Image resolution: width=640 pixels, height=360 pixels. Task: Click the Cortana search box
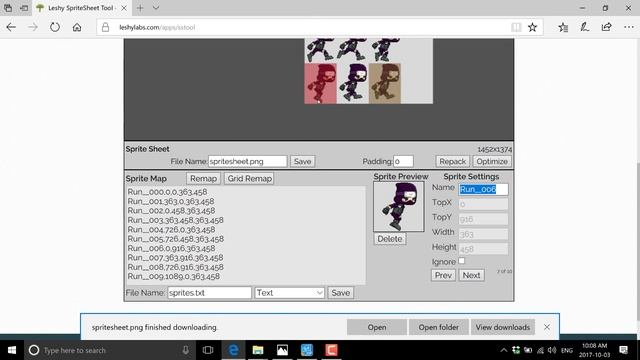(110, 350)
